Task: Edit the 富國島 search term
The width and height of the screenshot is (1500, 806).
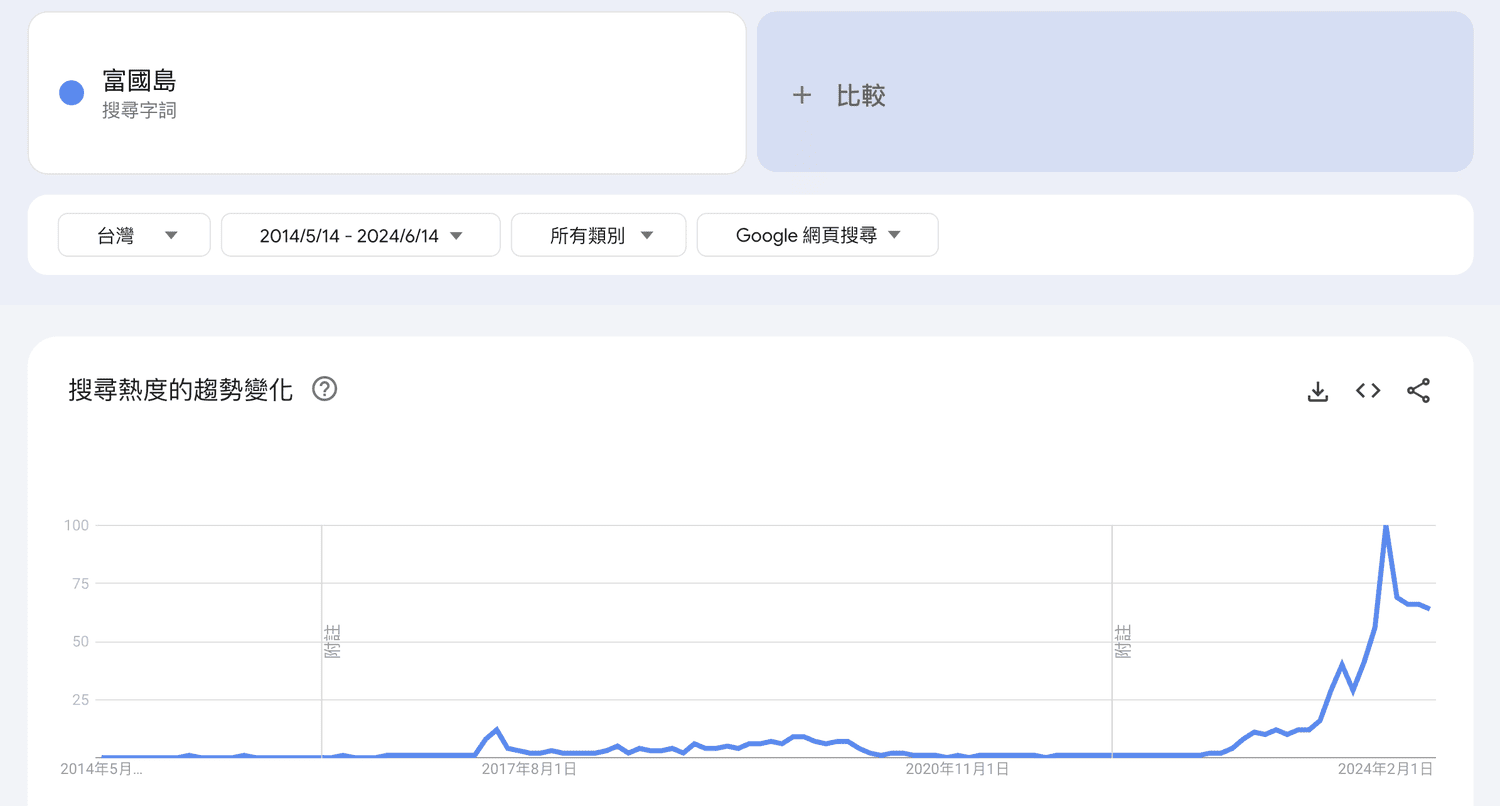Action: point(139,81)
